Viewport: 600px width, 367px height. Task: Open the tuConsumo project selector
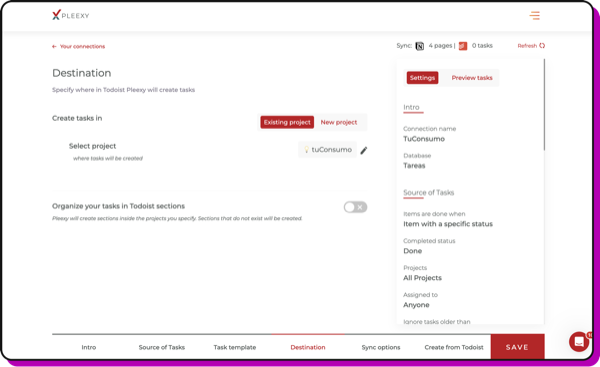328,150
